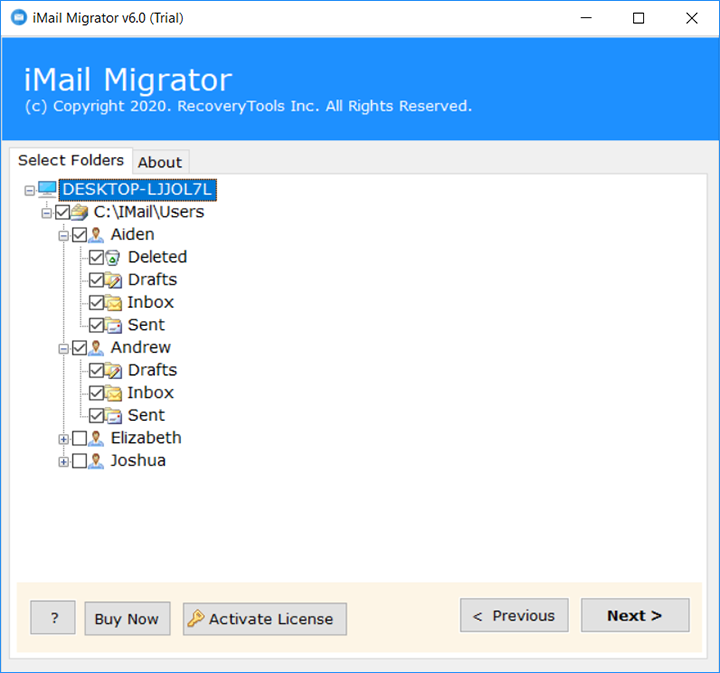Click the Next button
This screenshot has width=720, height=673.
[634, 616]
